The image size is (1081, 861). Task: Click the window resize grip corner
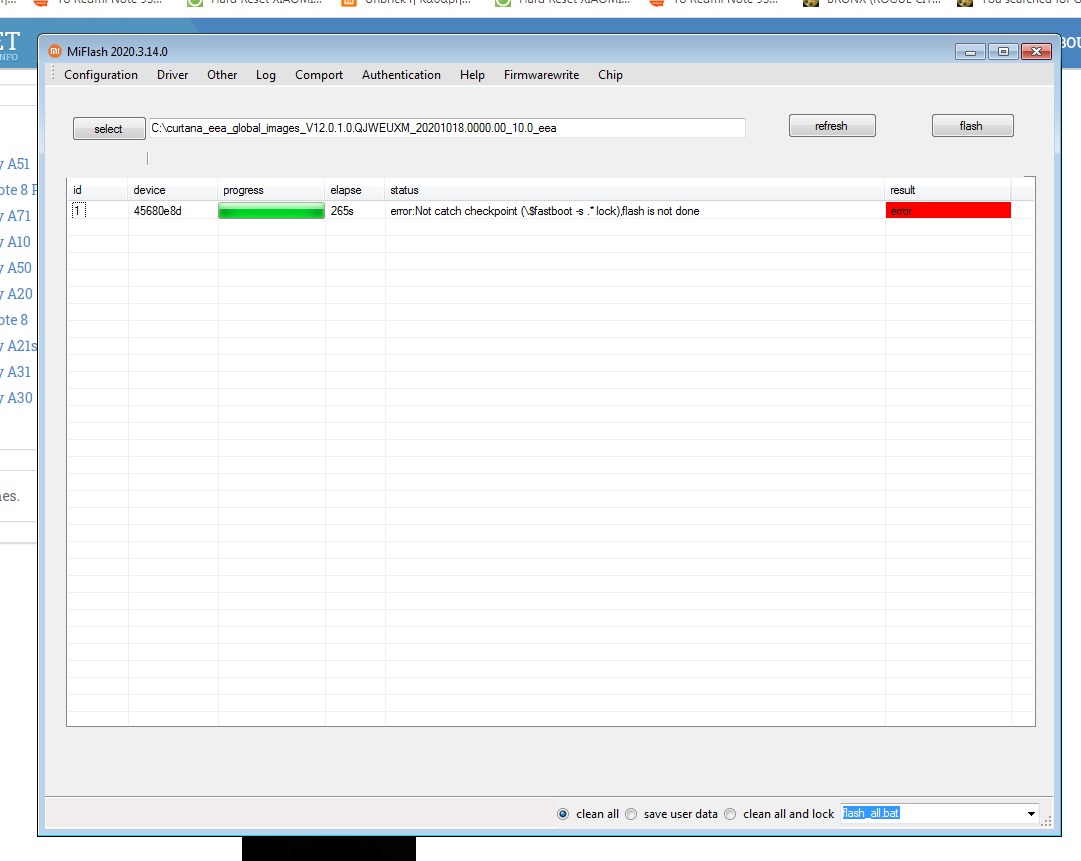coord(1047,820)
